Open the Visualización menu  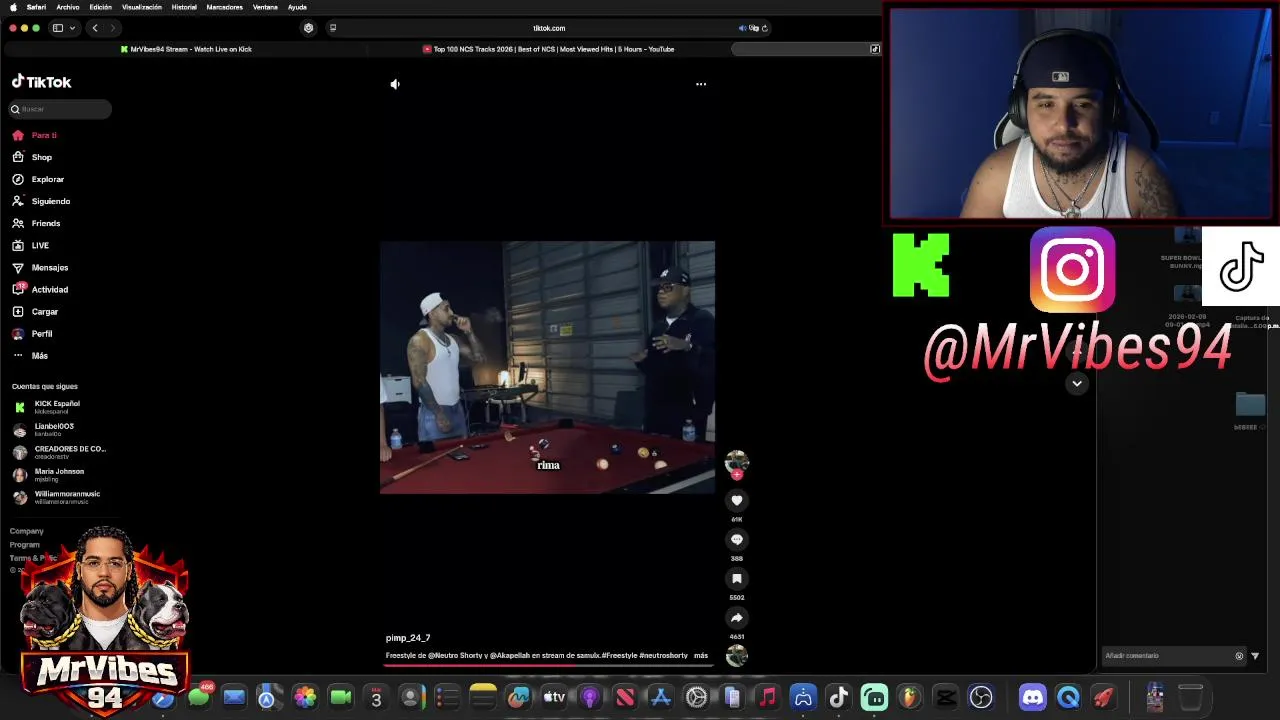coord(142,7)
